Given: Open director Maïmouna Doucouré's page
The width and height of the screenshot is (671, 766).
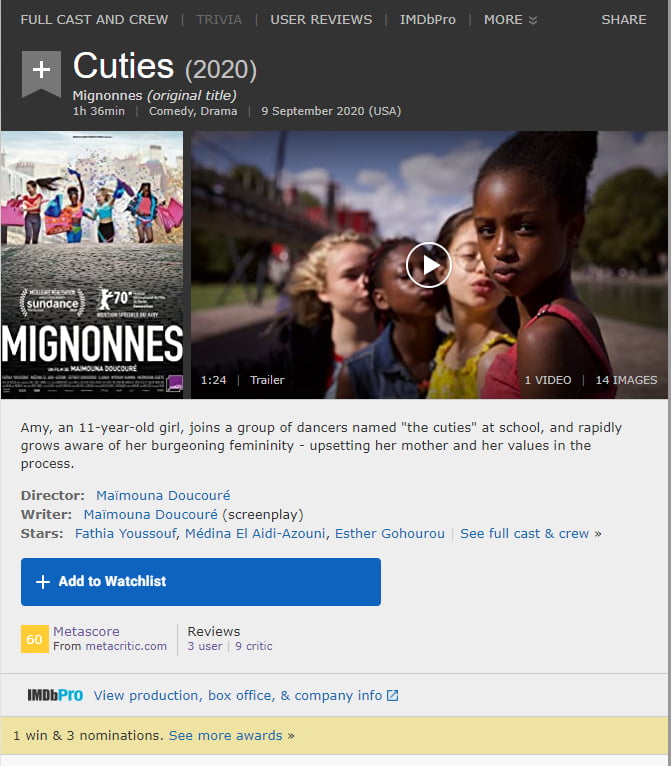Looking at the screenshot, I should [x=163, y=495].
